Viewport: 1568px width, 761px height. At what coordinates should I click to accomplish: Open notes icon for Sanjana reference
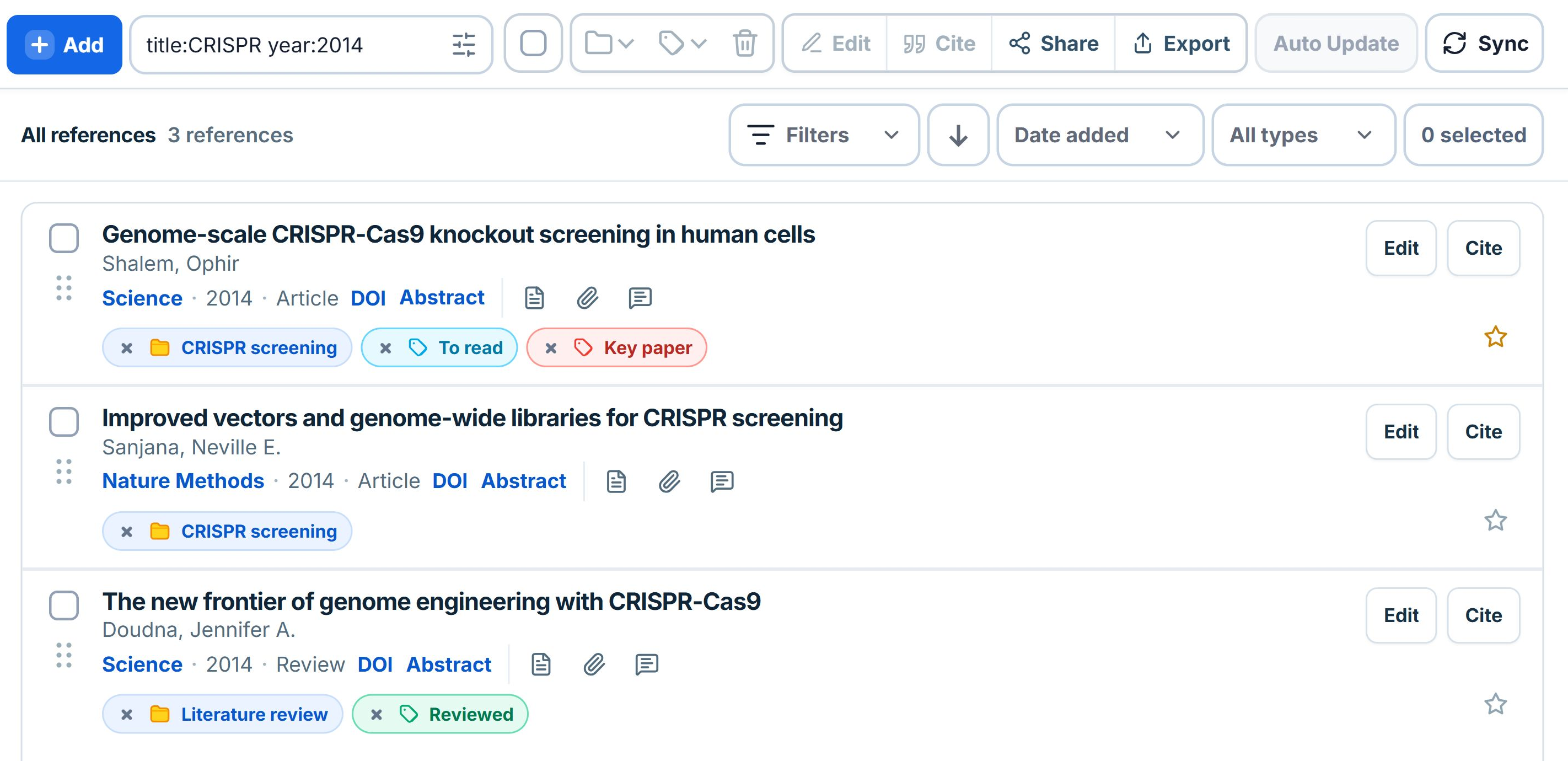tap(616, 481)
